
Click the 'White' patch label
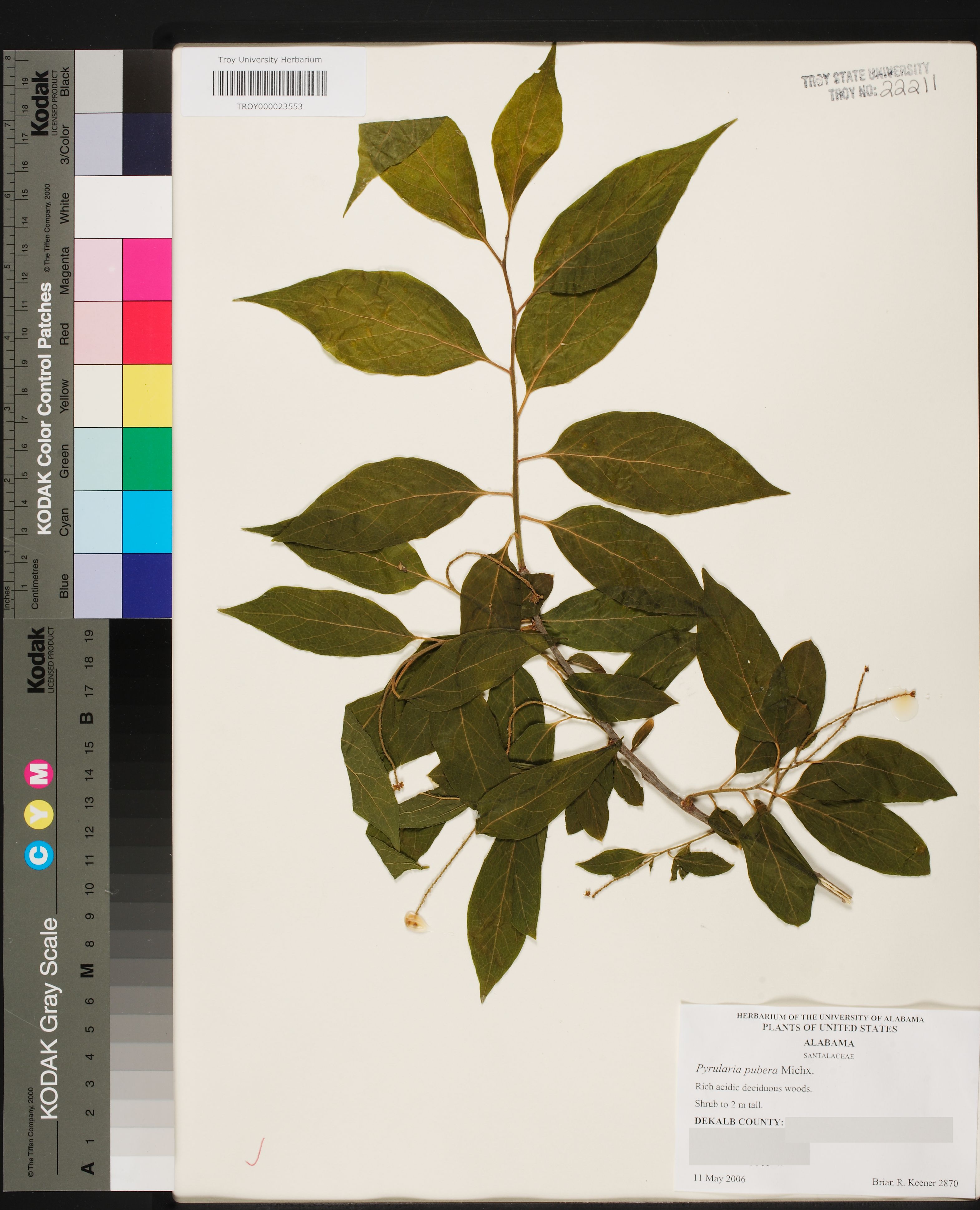pos(64,208)
